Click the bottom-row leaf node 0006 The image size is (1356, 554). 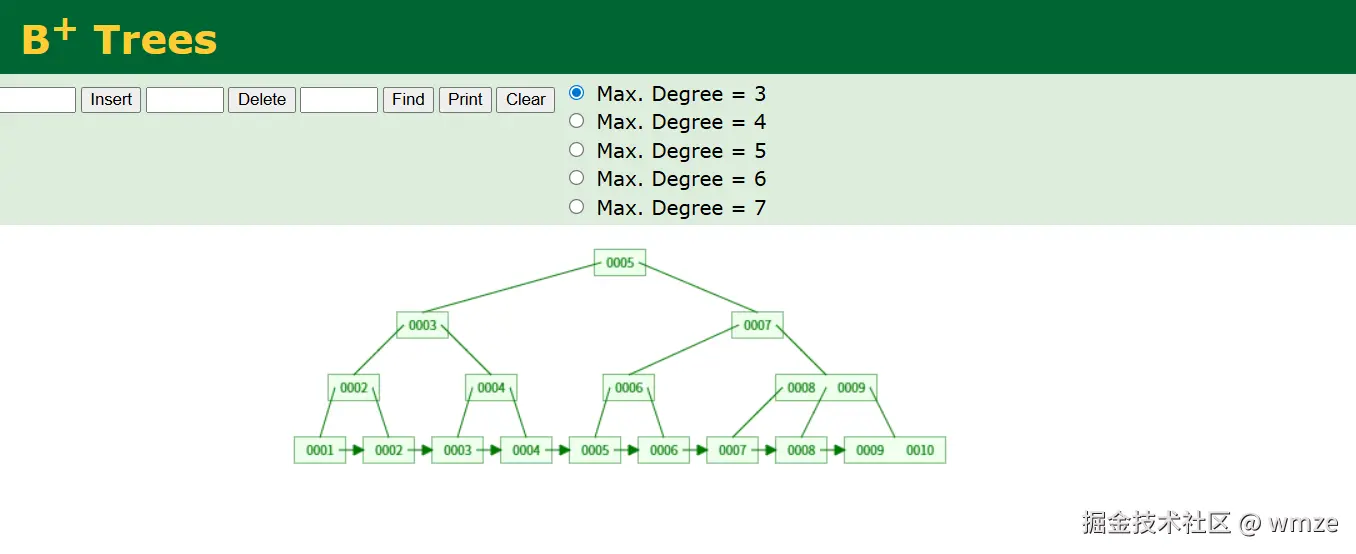tap(664, 450)
